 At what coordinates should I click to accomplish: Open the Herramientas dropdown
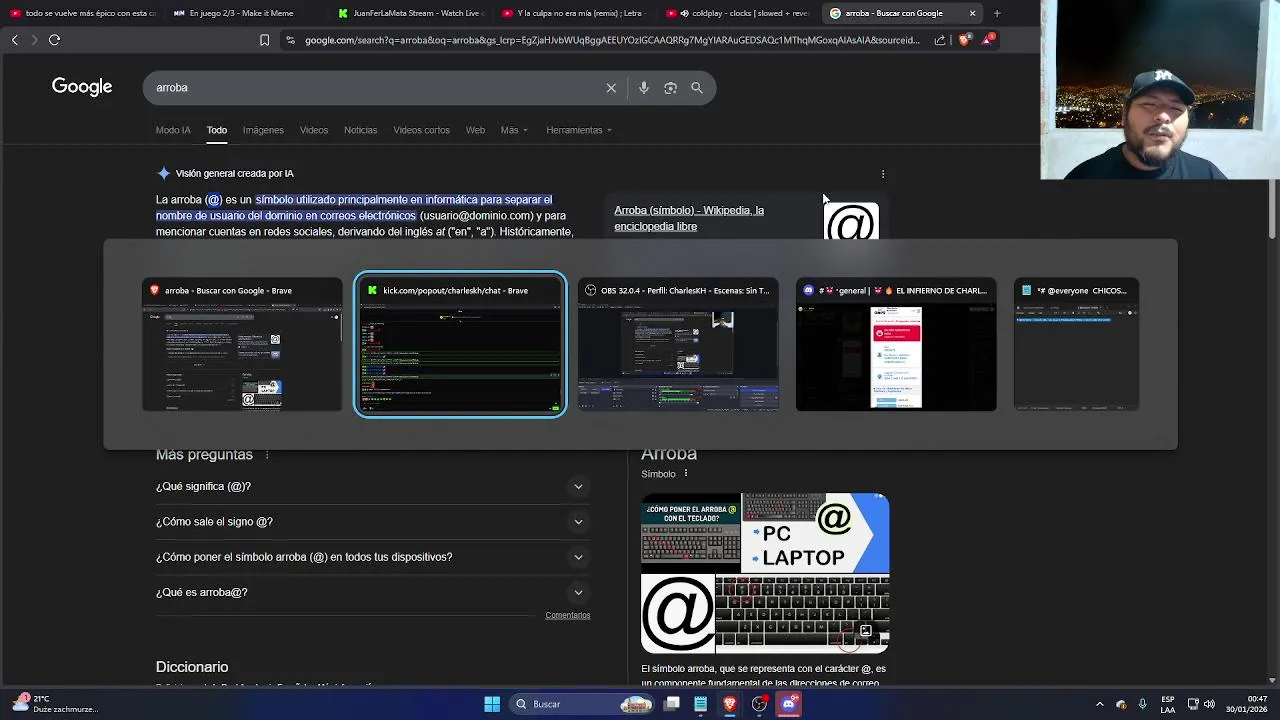[579, 130]
